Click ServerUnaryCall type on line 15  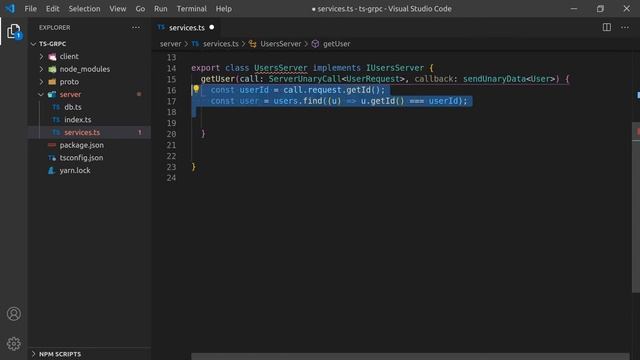coord(304,79)
